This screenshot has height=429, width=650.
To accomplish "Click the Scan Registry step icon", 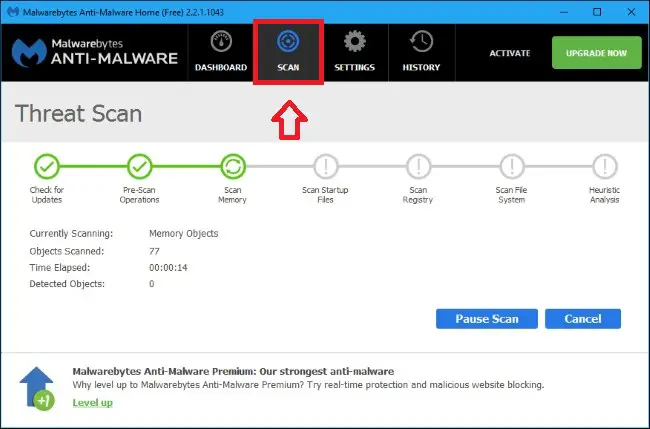I will 419,167.
